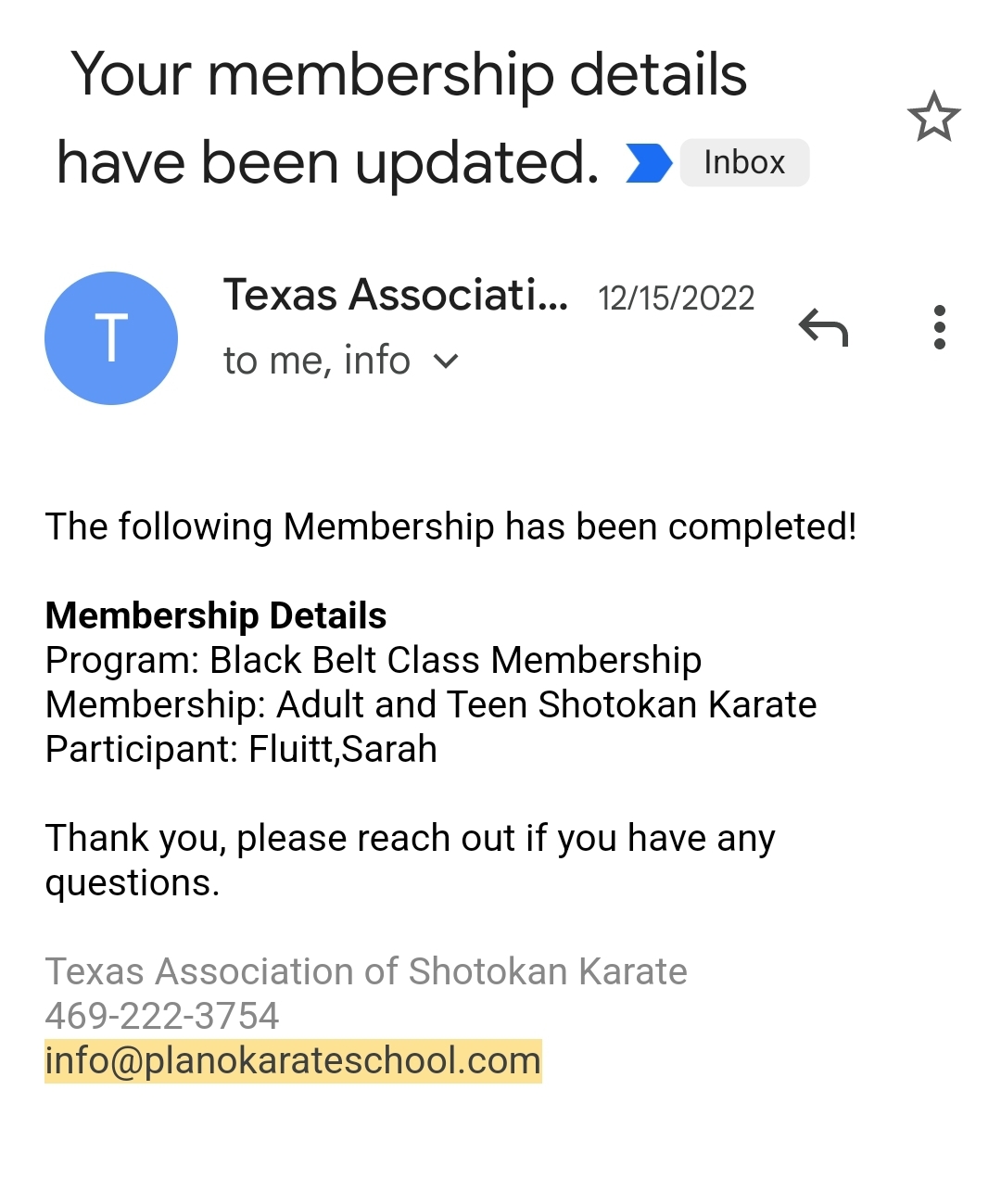Click the email subject title text

click(408, 117)
